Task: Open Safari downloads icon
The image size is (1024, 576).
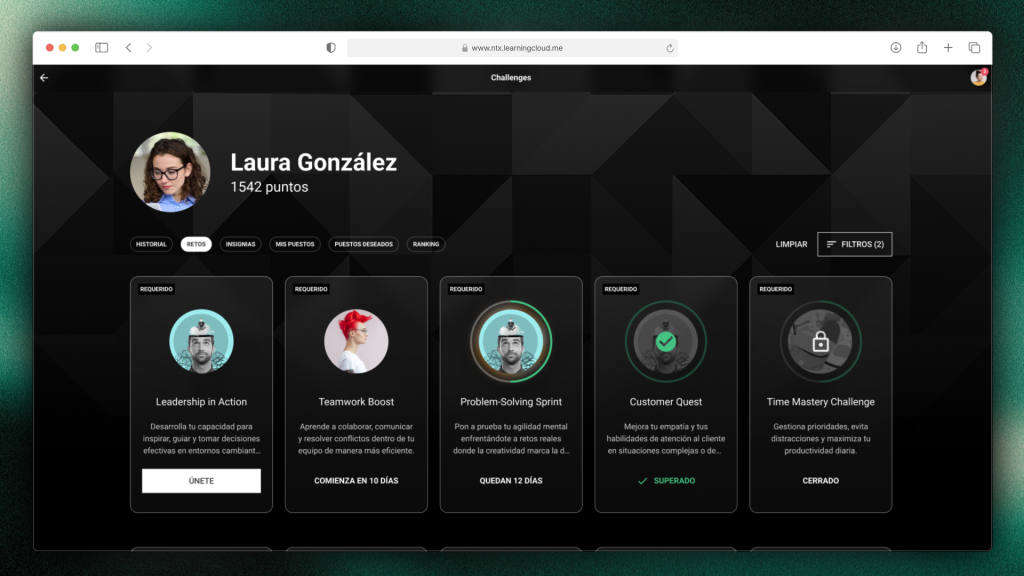Action: (896, 48)
